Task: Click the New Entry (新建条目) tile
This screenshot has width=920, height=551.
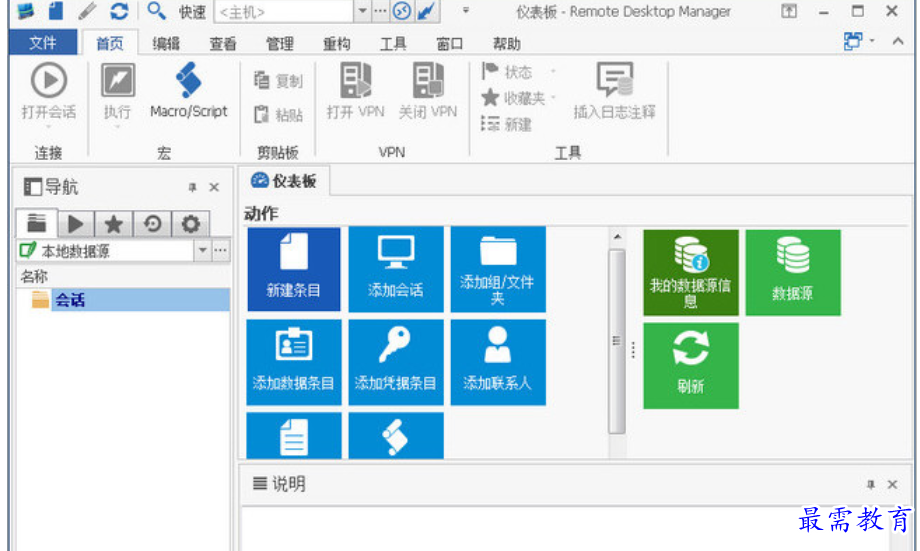Action: pyautogui.click(x=294, y=269)
